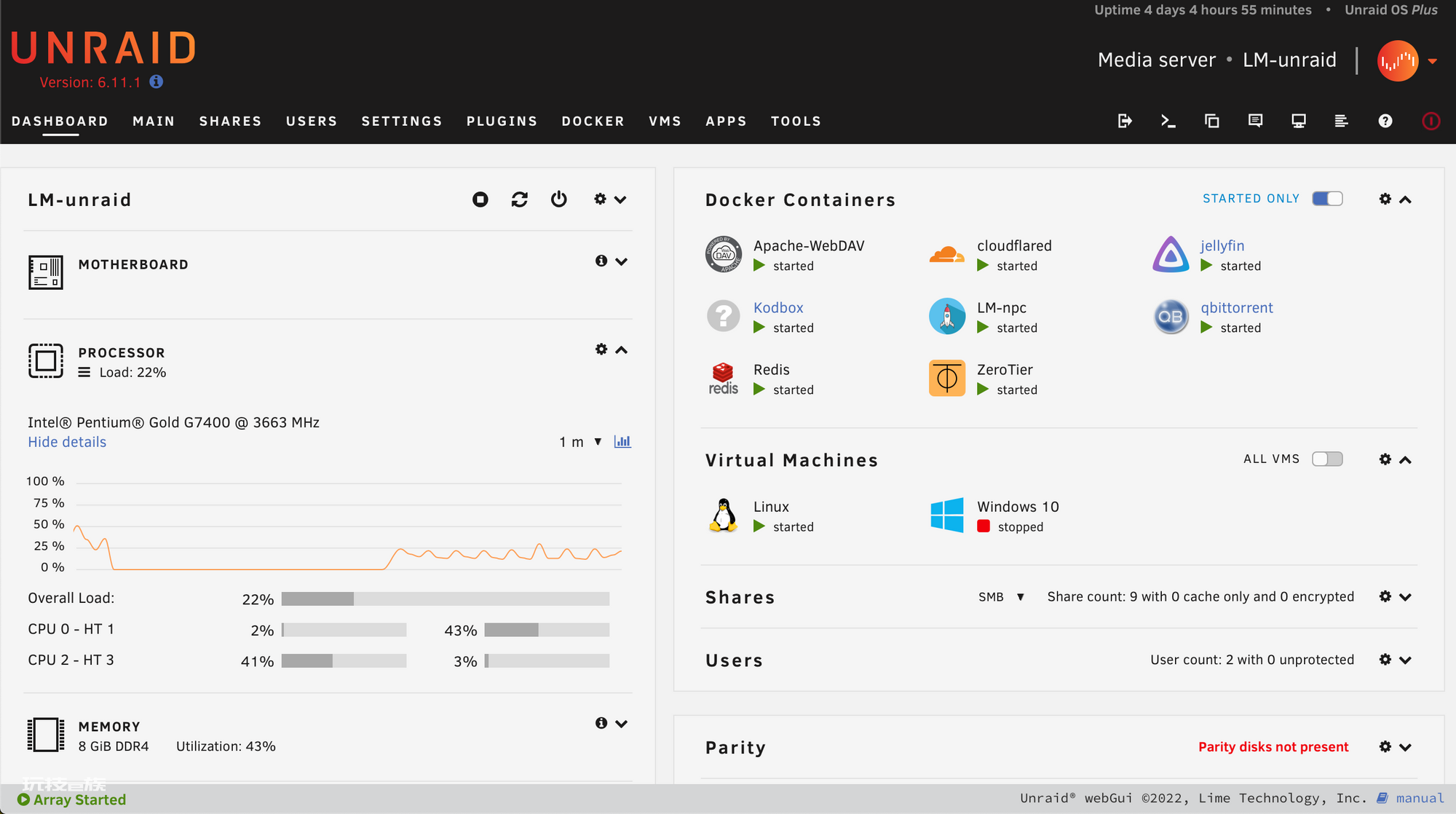The image size is (1456, 814).
Task: Open the File Manager copy icon
Action: coord(1212,121)
